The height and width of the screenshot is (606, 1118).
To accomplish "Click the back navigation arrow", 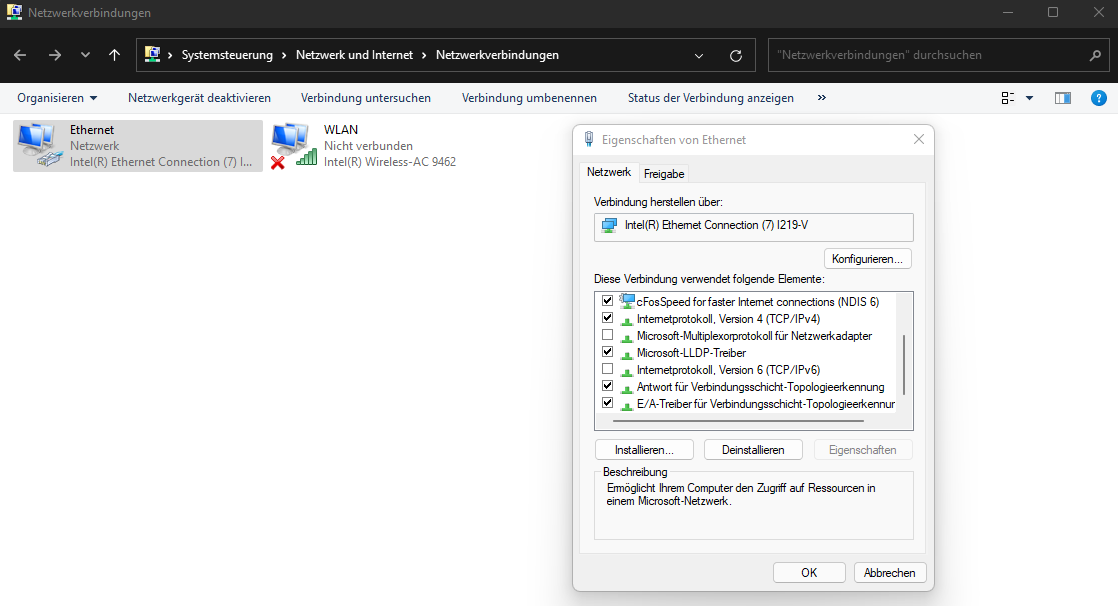I will 21,55.
